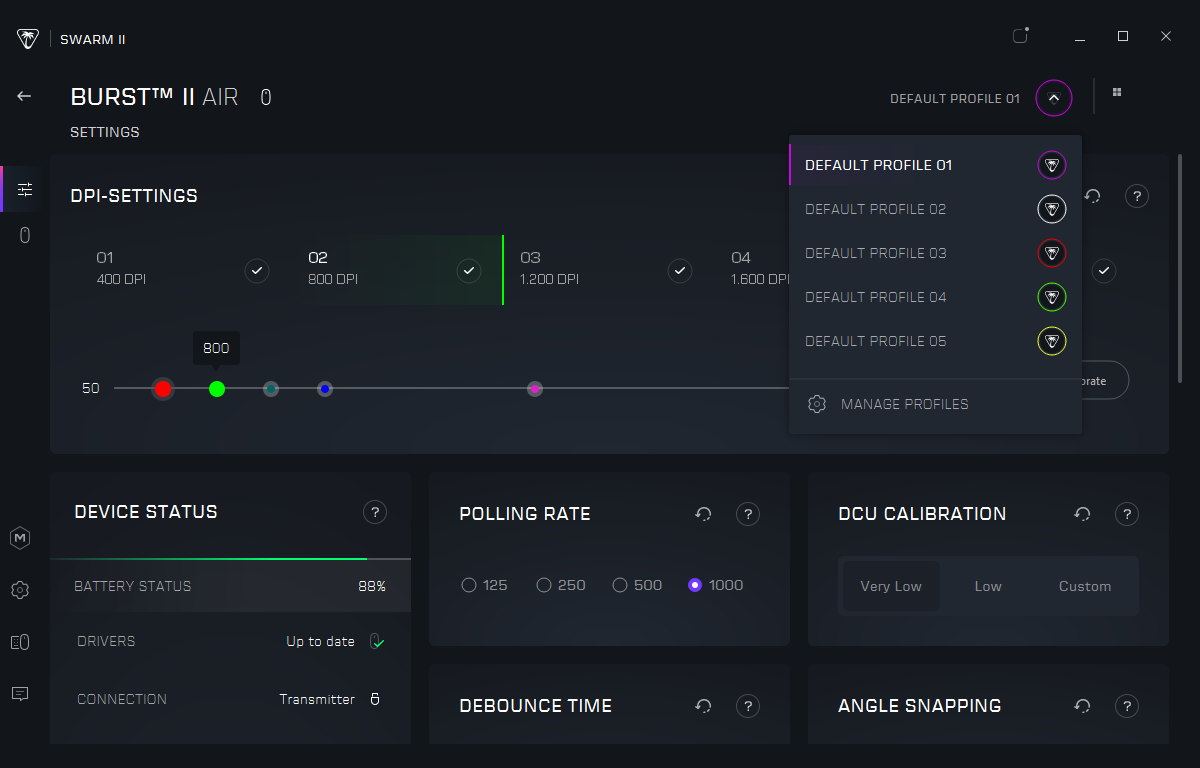
Task: Open DPI-Settings help question mark
Action: [1136, 196]
